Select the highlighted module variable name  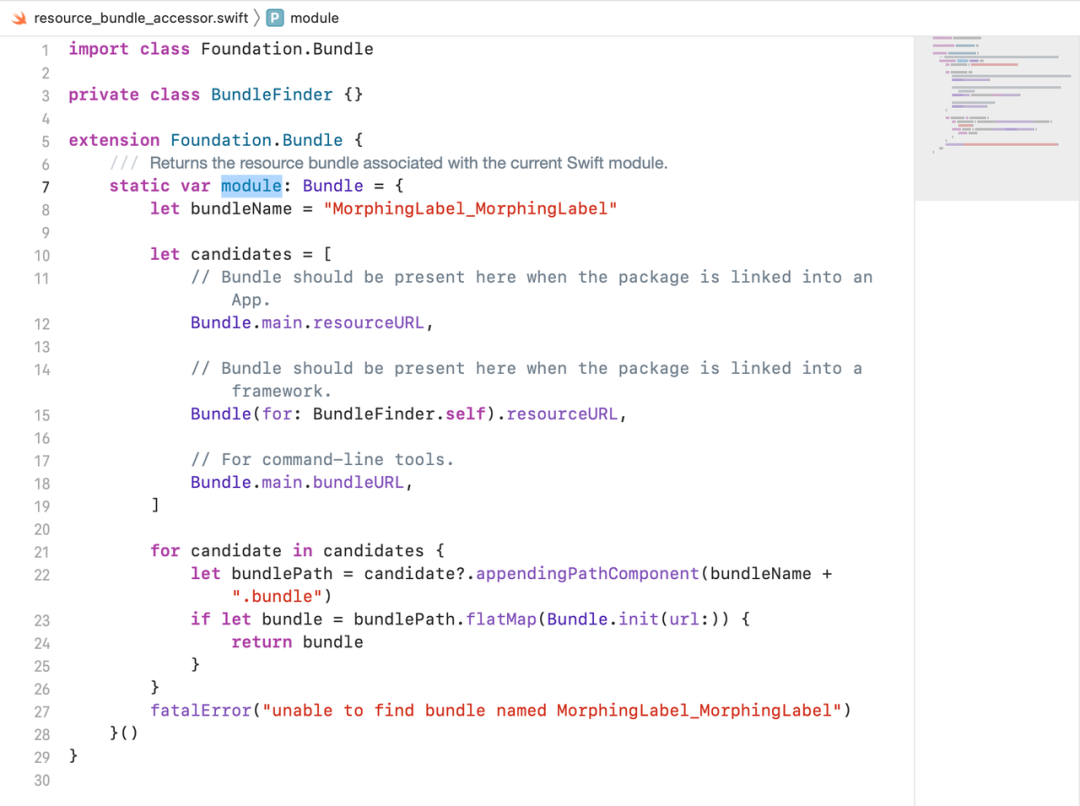251,186
